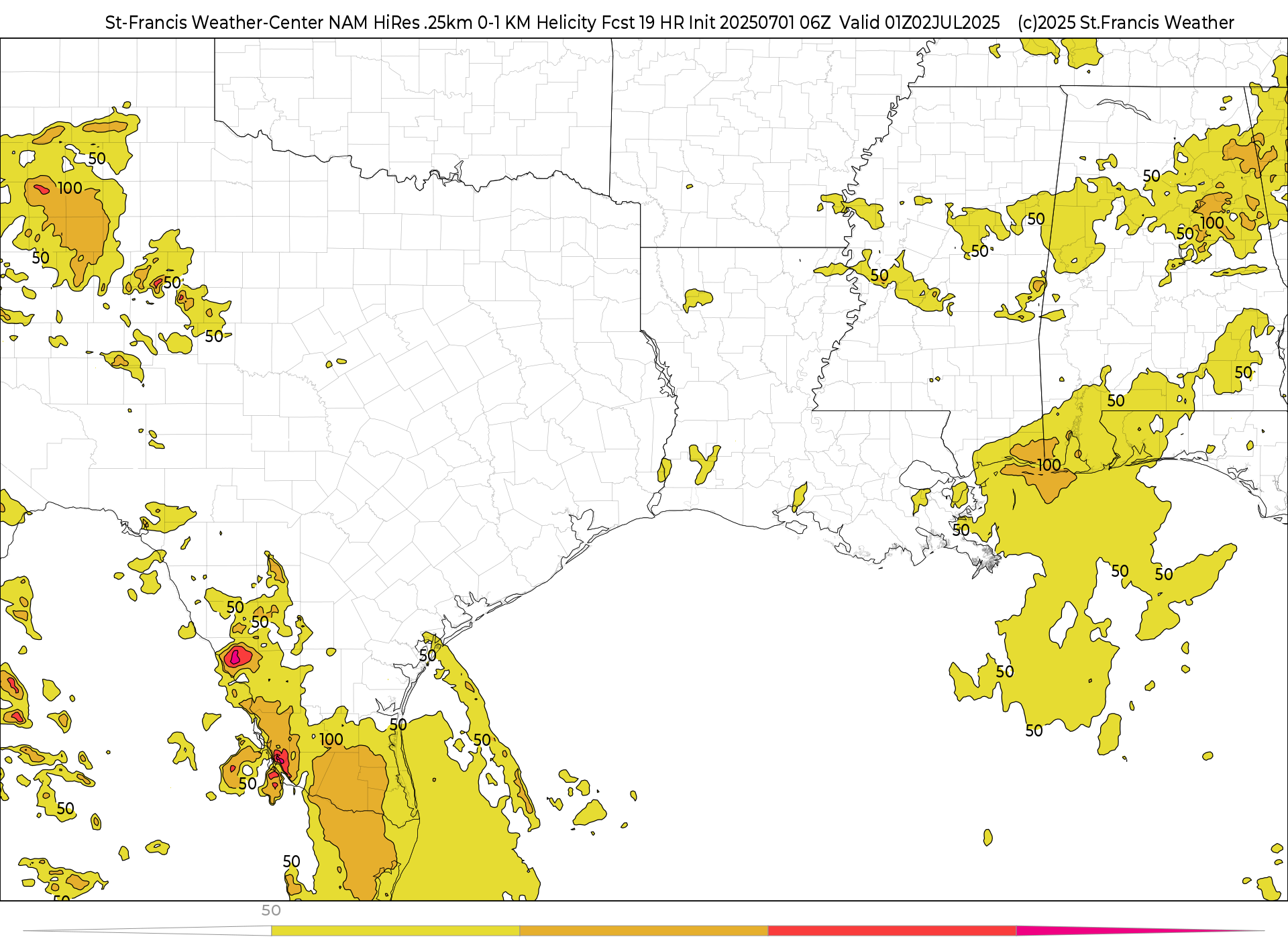Click the "Init 20250701 06Z" header text

tap(759, 23)
